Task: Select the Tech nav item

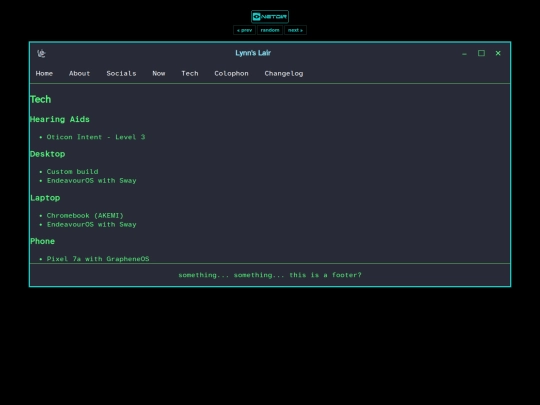Action: click(190, 73)
